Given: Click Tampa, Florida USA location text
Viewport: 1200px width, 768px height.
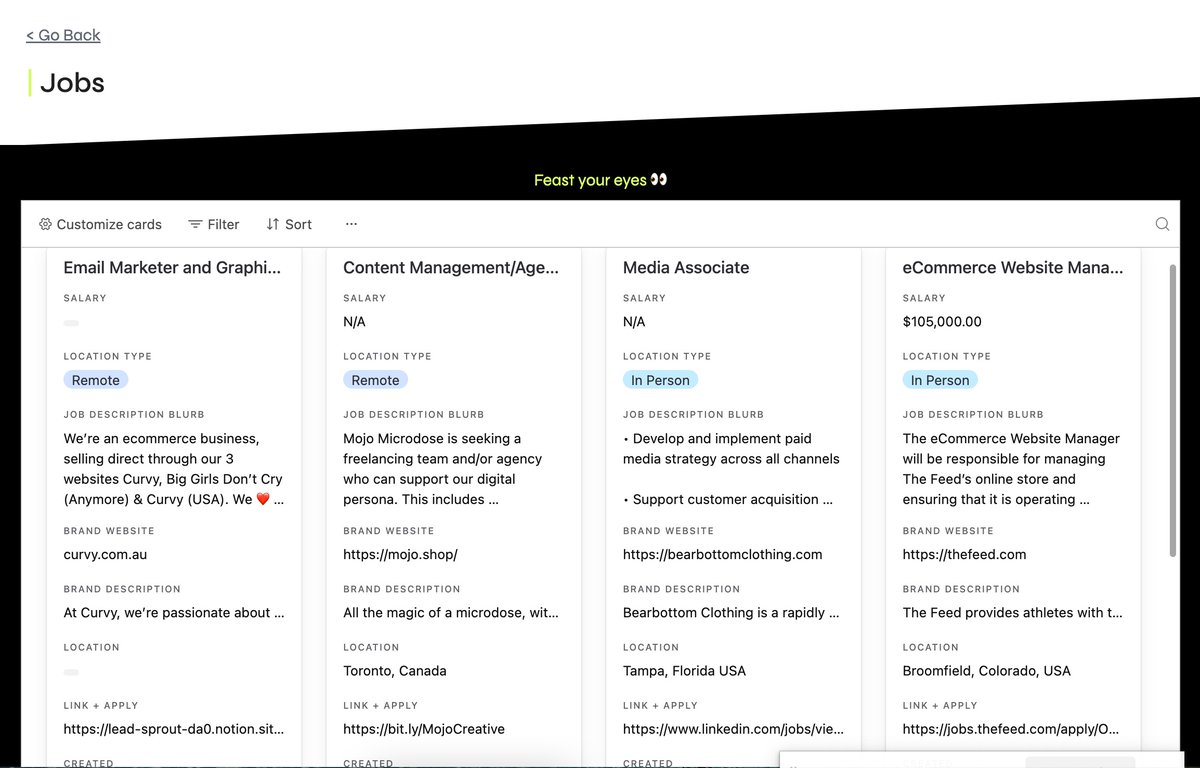Looking at the screenshot, I should pos(684,671).
